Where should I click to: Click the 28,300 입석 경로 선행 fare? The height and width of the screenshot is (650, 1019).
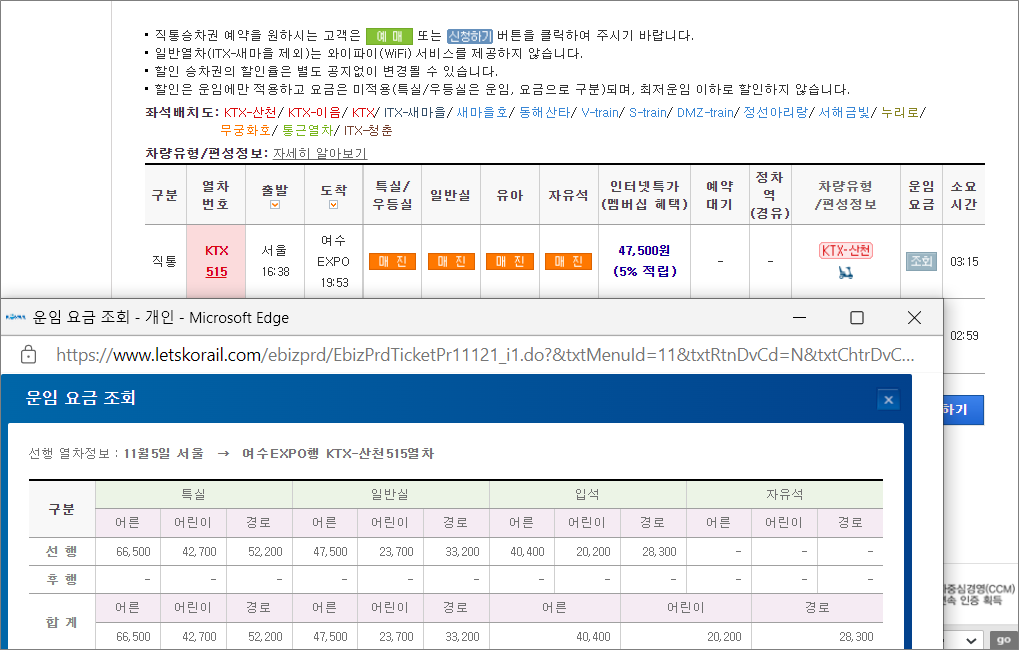659,552
